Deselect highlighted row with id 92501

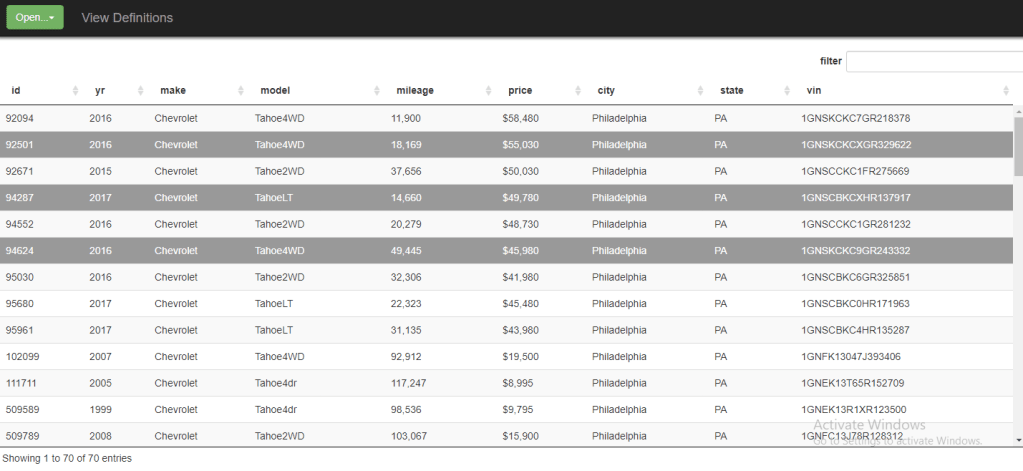(x=400, y=145)
